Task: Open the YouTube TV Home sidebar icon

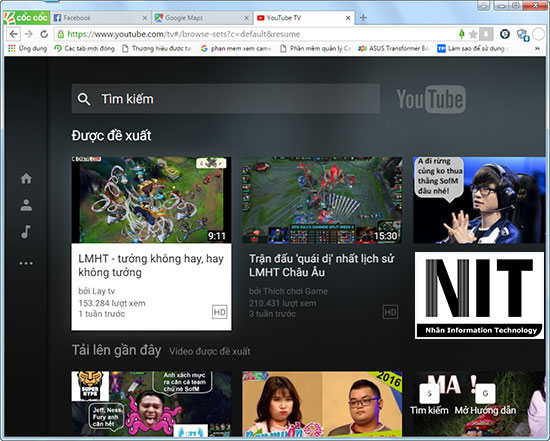Action: pos(26,179)
